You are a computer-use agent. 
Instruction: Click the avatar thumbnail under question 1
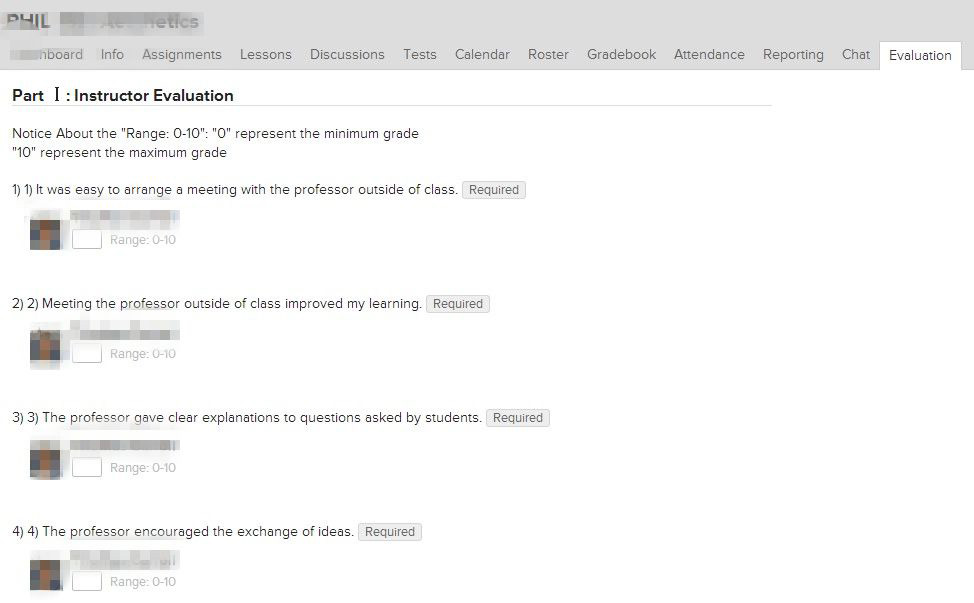point(46,234)
